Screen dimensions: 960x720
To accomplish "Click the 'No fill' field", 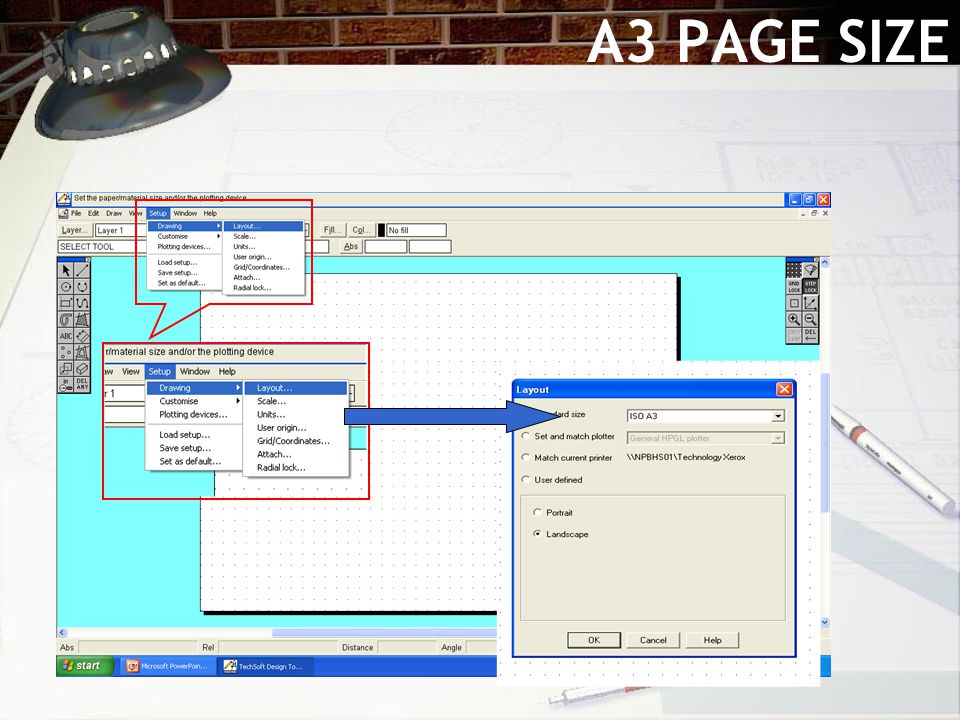I will coord(416,230).
